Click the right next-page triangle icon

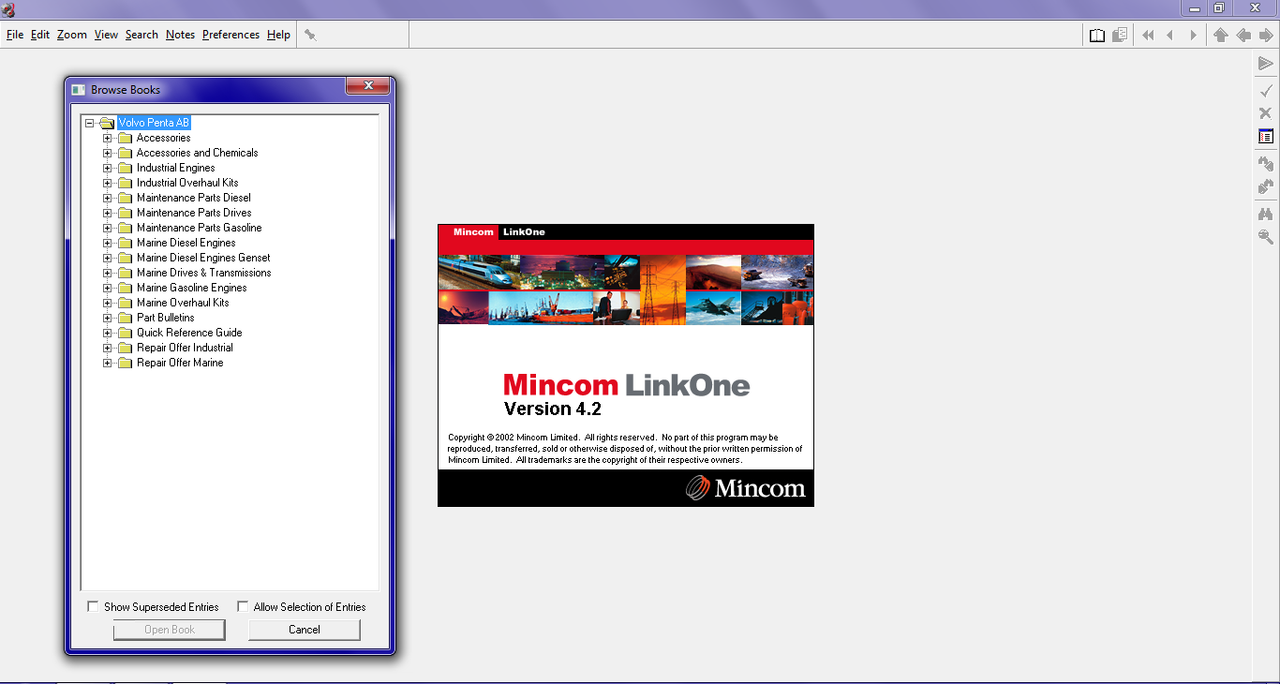[x=1193, y=35]
